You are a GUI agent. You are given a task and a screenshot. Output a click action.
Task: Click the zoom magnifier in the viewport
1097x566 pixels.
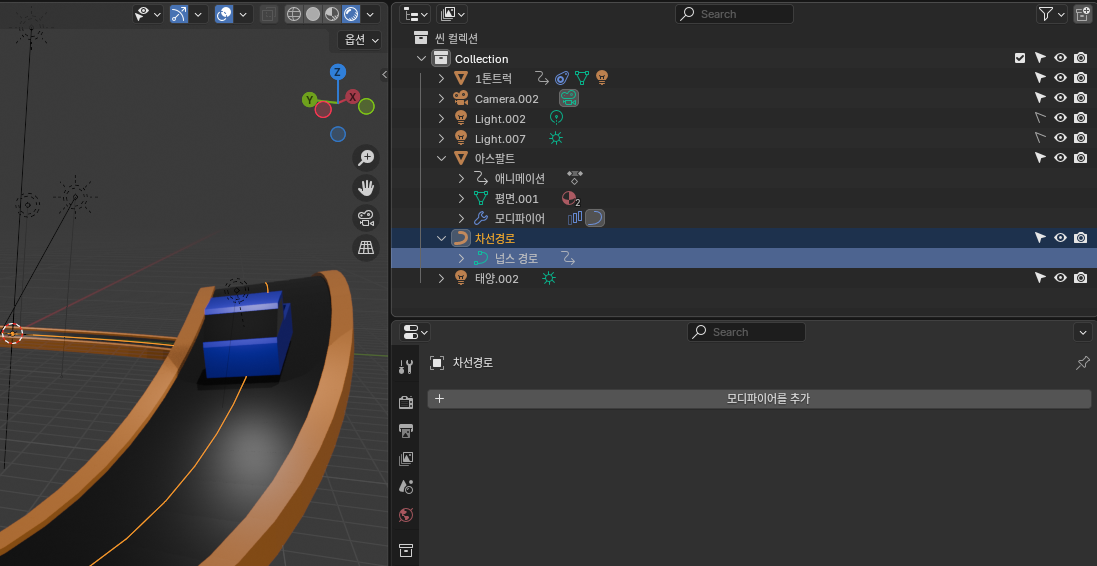point(366,158)
